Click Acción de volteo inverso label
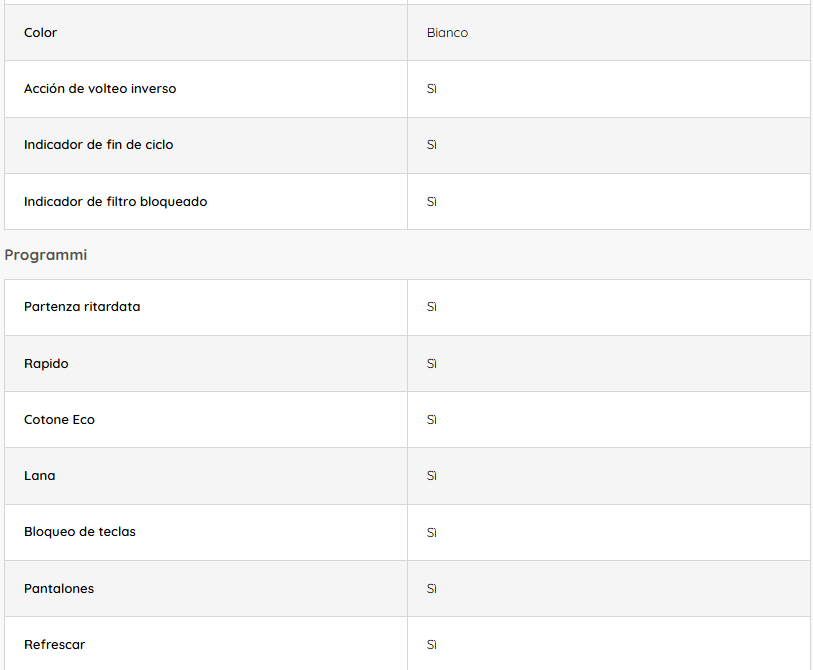 [100, 89]
